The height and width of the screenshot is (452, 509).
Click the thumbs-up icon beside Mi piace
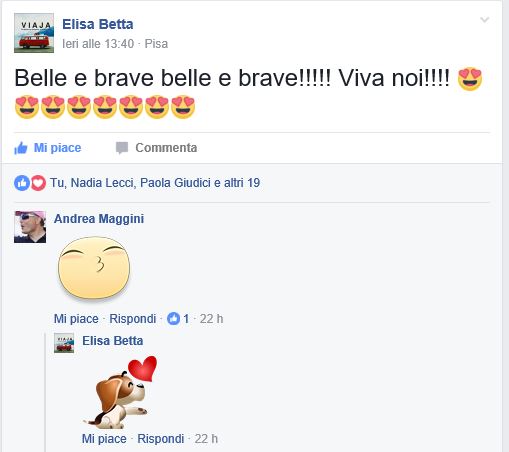pos(21,148)
